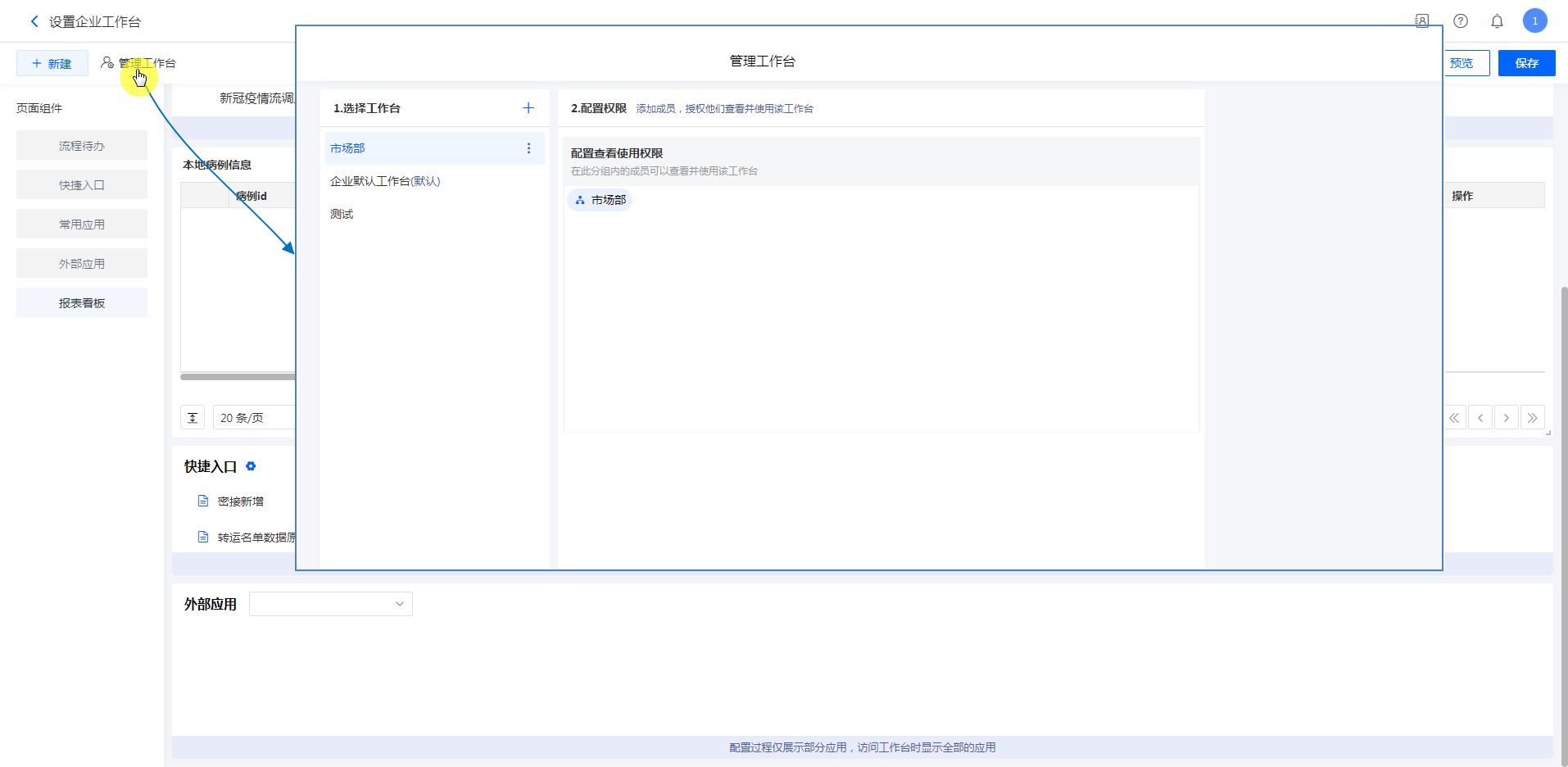Screen dimensions: 1568x767
Task: Click the collapse rows icon beside page size
Action: (193, 418)
